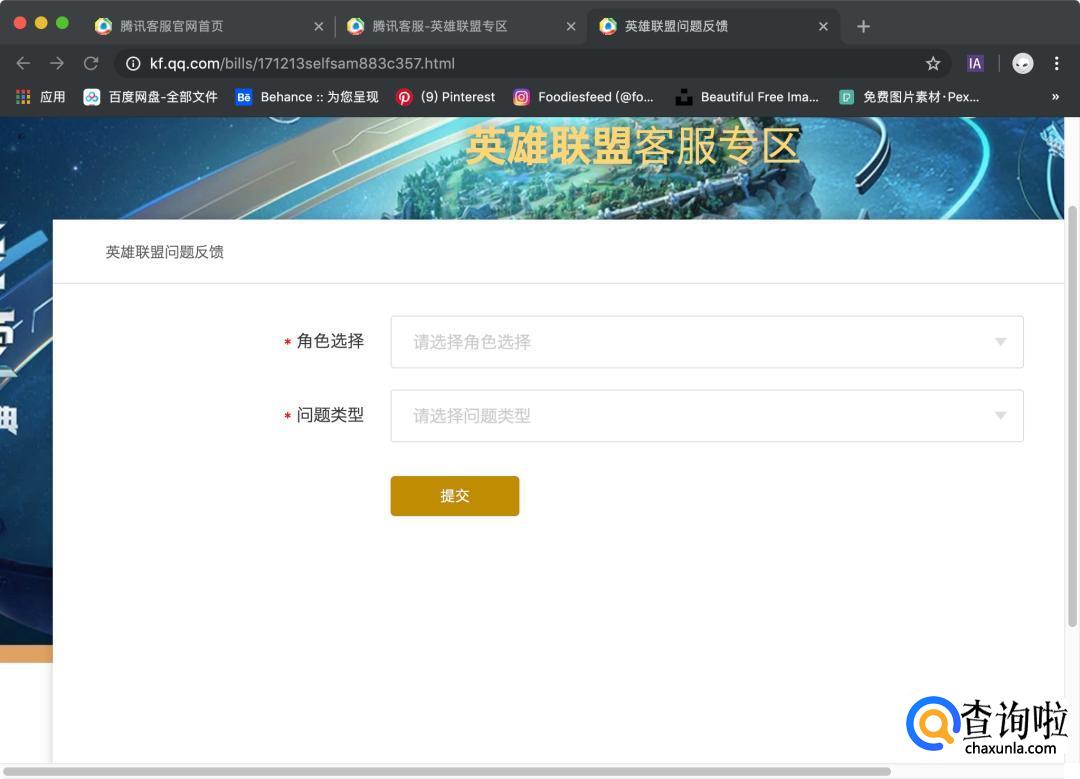Image resolution: width=1080 pixels, height=779 pixels.
Task: Open the Foodiesfeed Instagram bookmark
Action: (583, 97)
